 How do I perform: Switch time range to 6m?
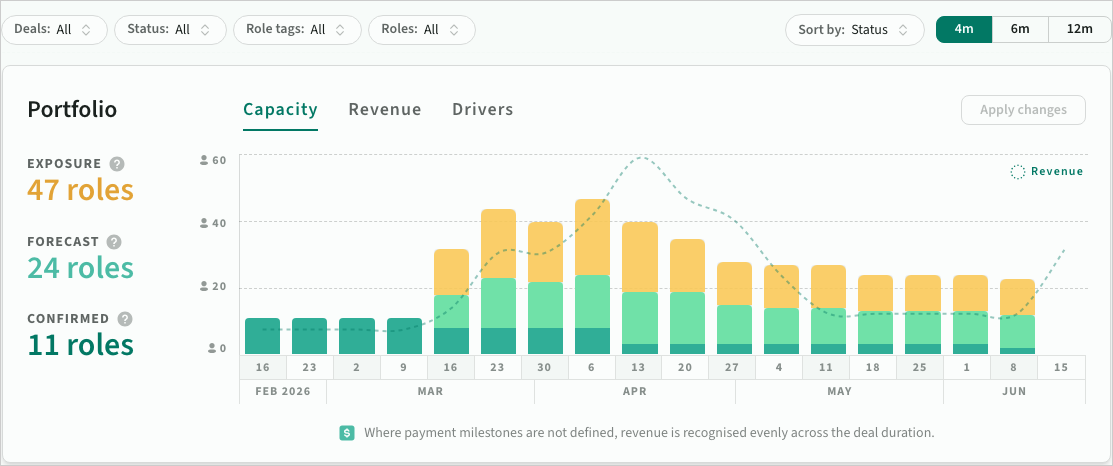(1020, 29)
